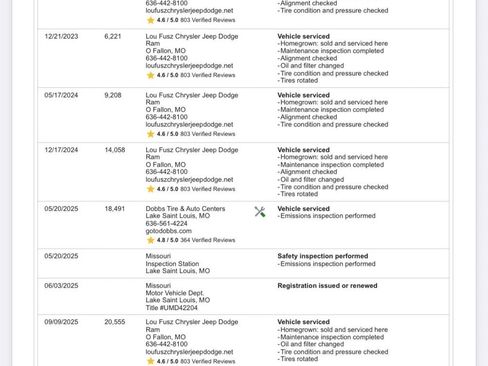
Task: Click the Dobbs phone number 636-561-4224
Action: tap(166, 223)
